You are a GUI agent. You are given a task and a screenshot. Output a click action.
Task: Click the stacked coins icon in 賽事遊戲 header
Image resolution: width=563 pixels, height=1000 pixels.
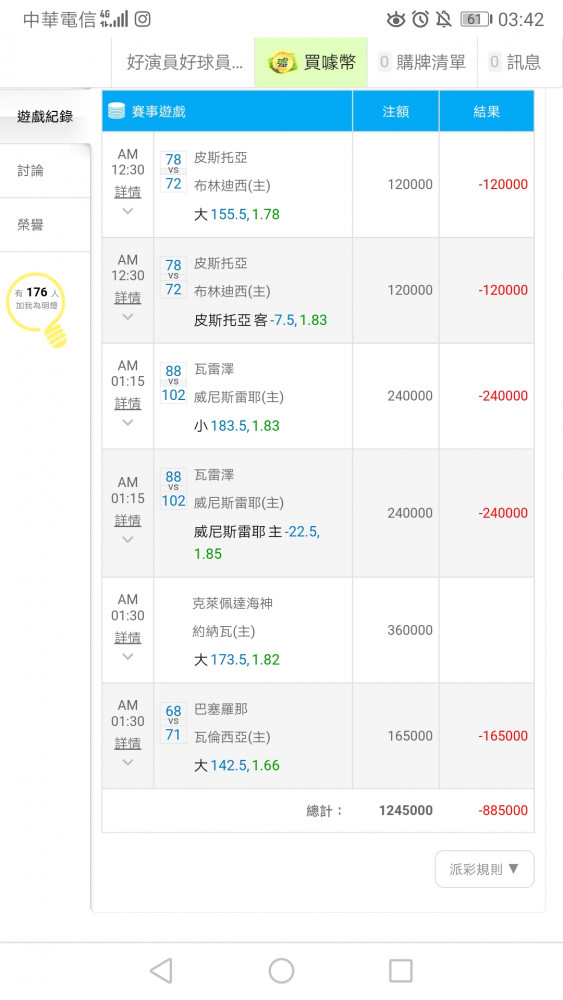click(117, 111)
